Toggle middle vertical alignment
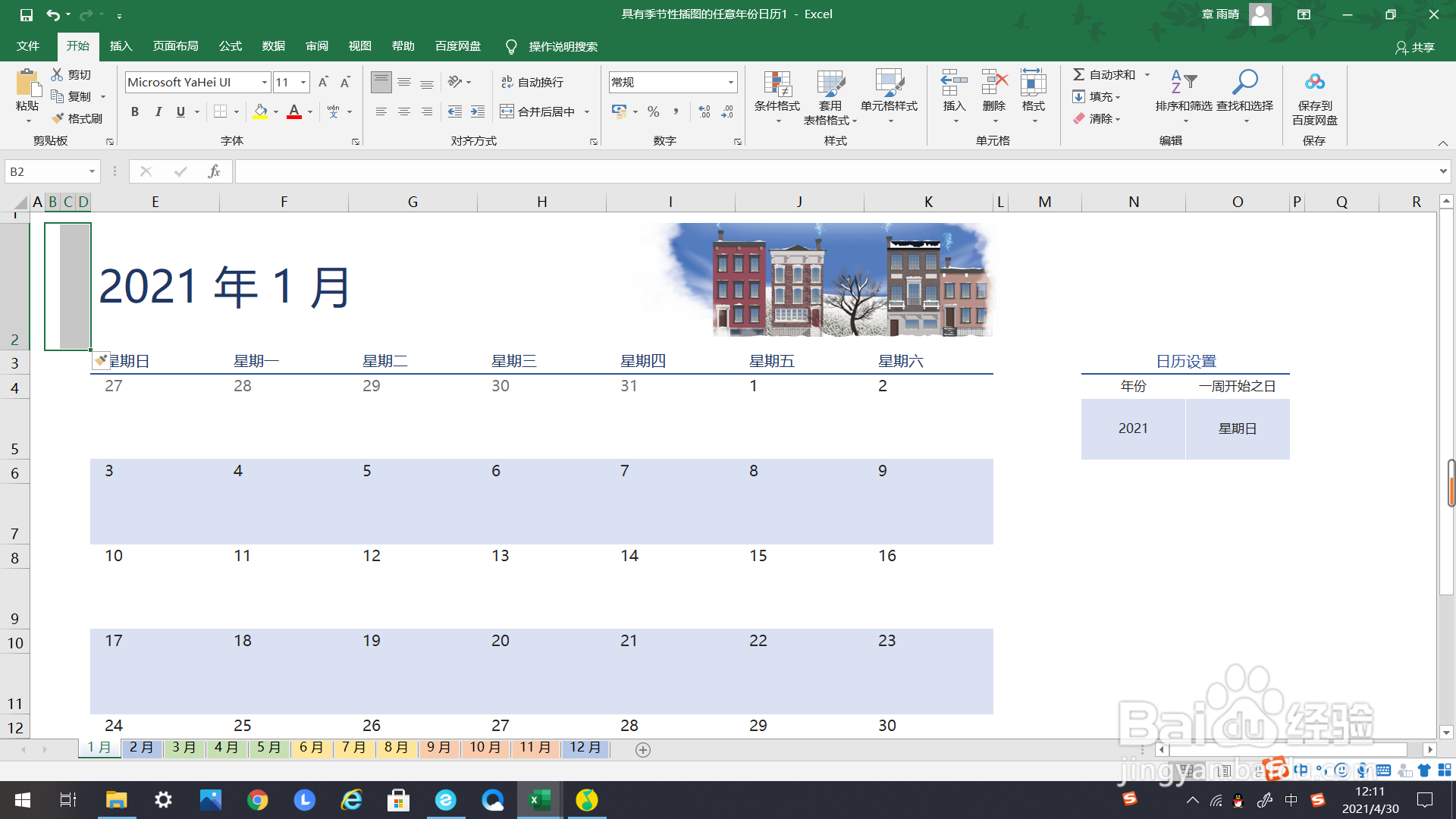 tap(404, 82)
